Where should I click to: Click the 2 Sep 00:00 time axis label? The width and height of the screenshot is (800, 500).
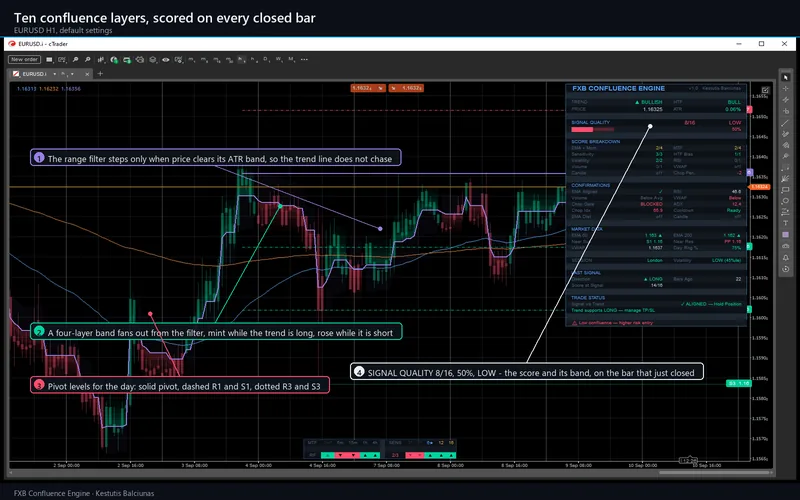pos(66,465)
